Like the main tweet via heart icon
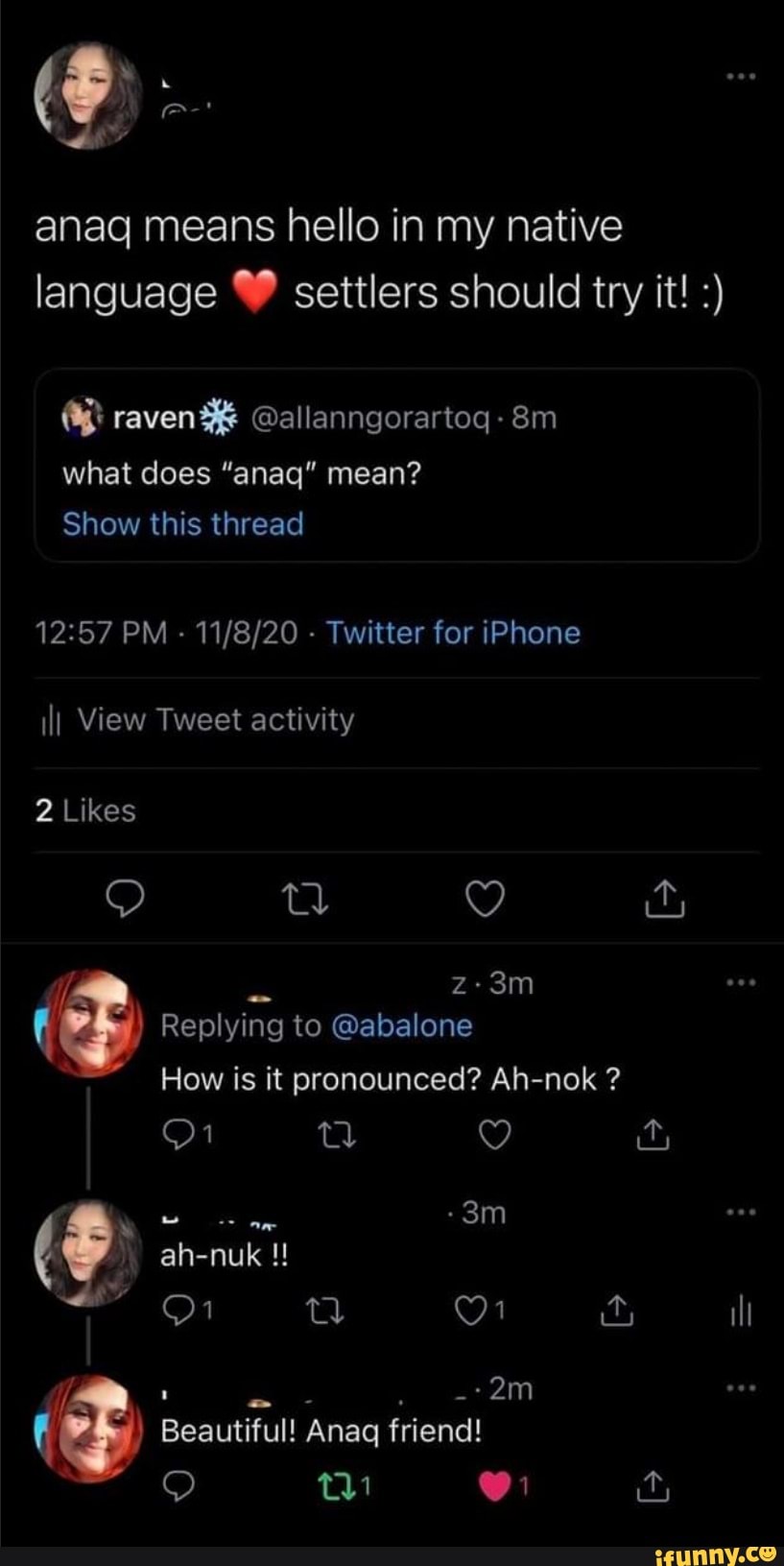The image size is (784, 1566). coord(487,898)
